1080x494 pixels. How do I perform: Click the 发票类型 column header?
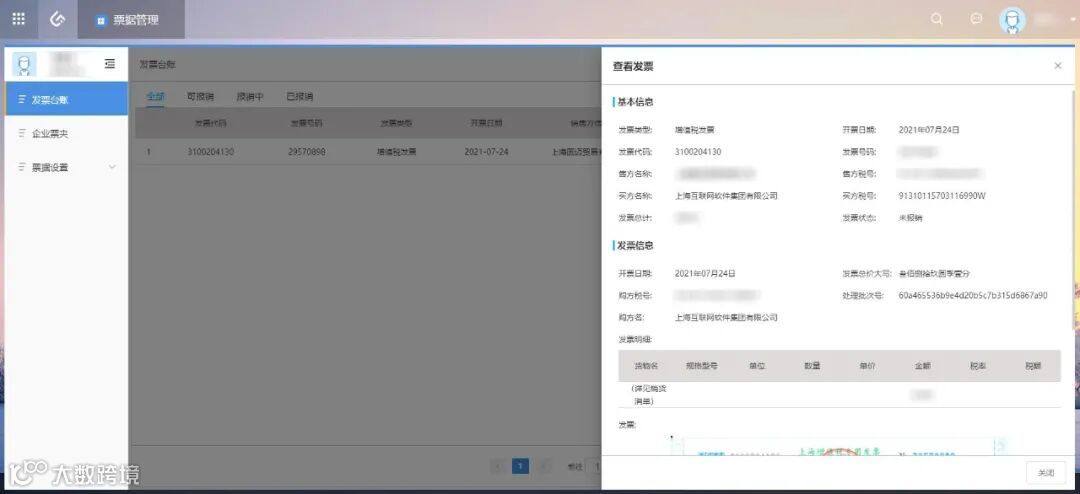tap(397, 123)
